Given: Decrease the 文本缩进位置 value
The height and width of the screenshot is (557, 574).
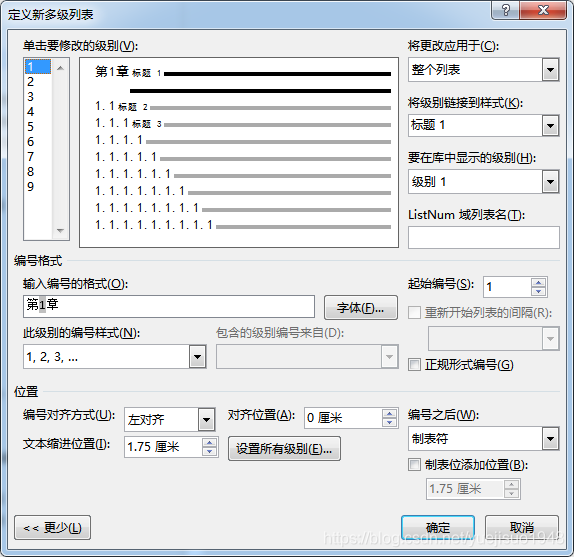Looking at the screenshot, I should point(209,452).
